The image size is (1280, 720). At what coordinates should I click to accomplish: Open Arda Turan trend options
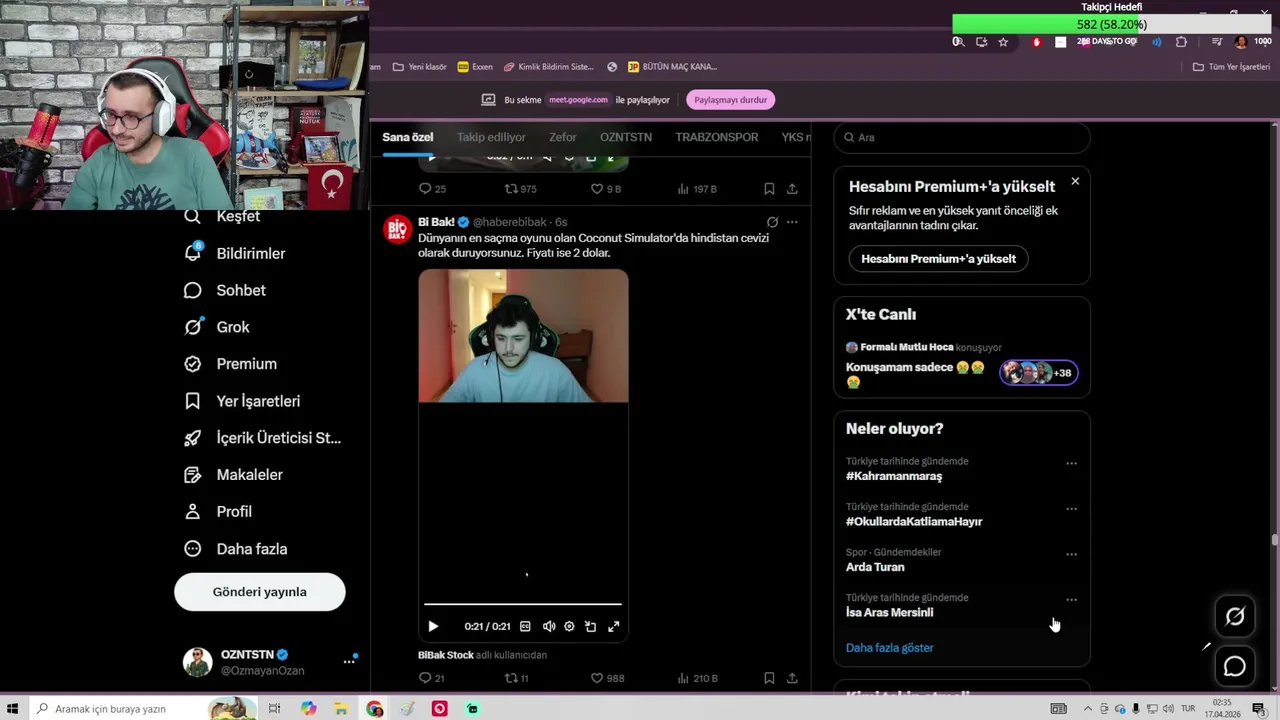pos(1071,554)
